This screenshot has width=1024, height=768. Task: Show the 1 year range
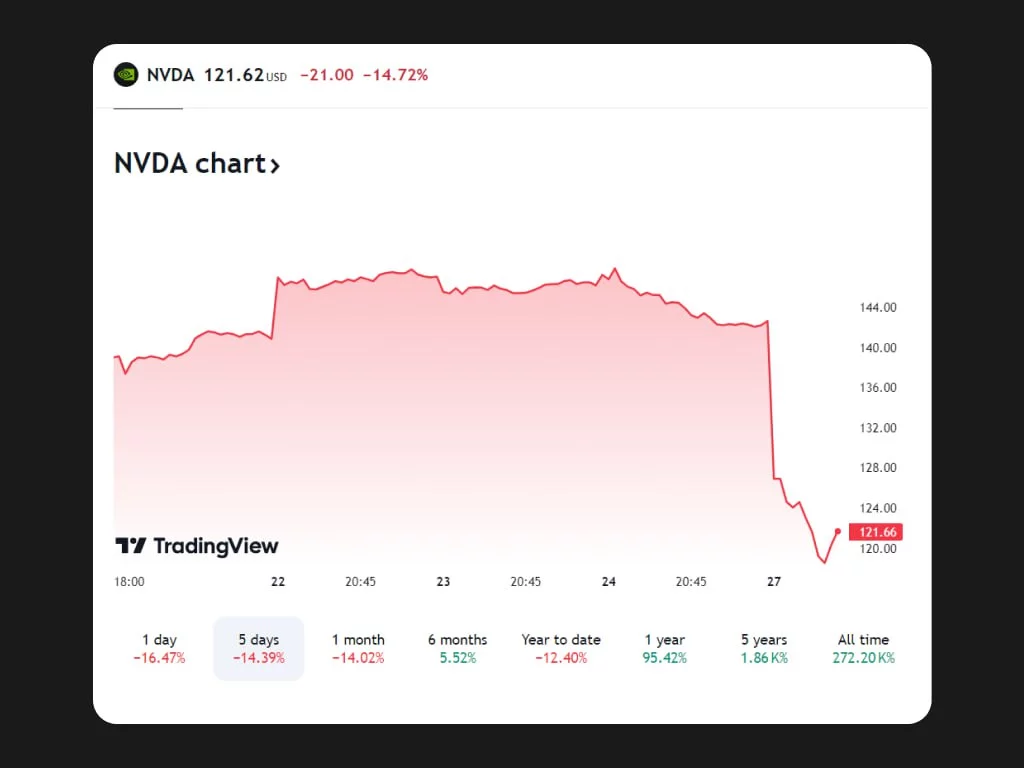665,648
